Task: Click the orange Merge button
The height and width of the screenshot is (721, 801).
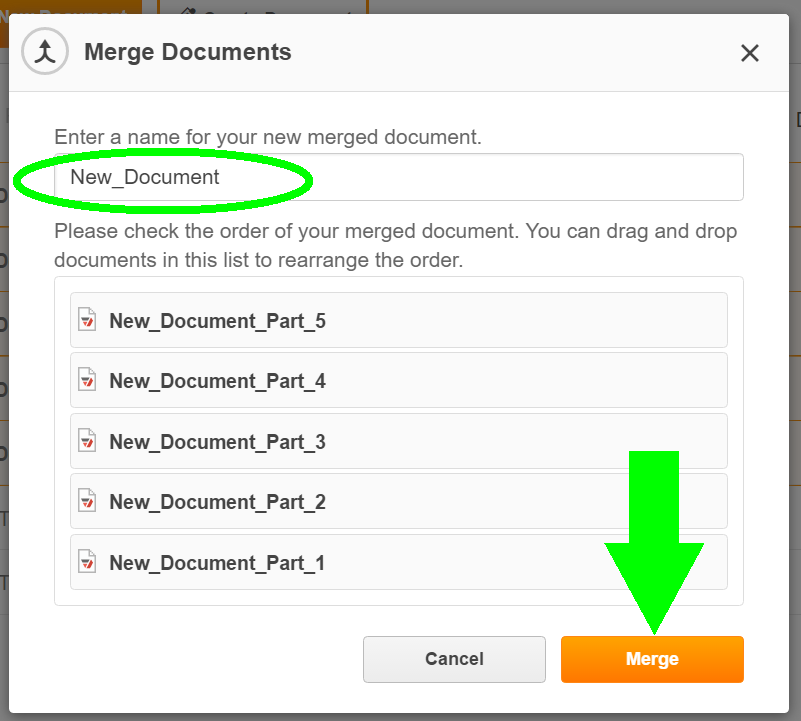Action: pyautogui.click(x=652, y=659)
